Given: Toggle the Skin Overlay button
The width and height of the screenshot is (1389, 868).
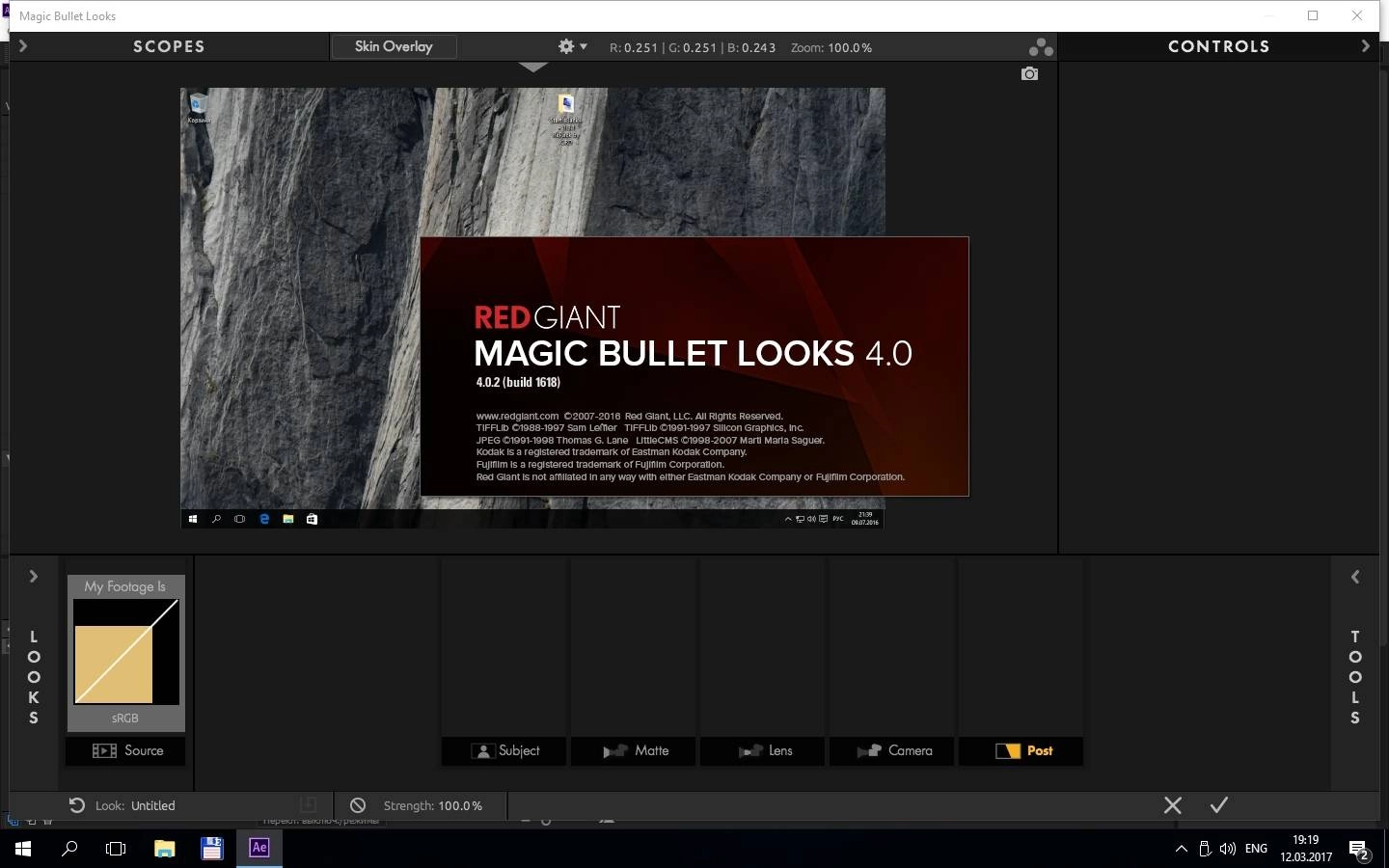Looking at the screenshot, I should pos(394,46).
